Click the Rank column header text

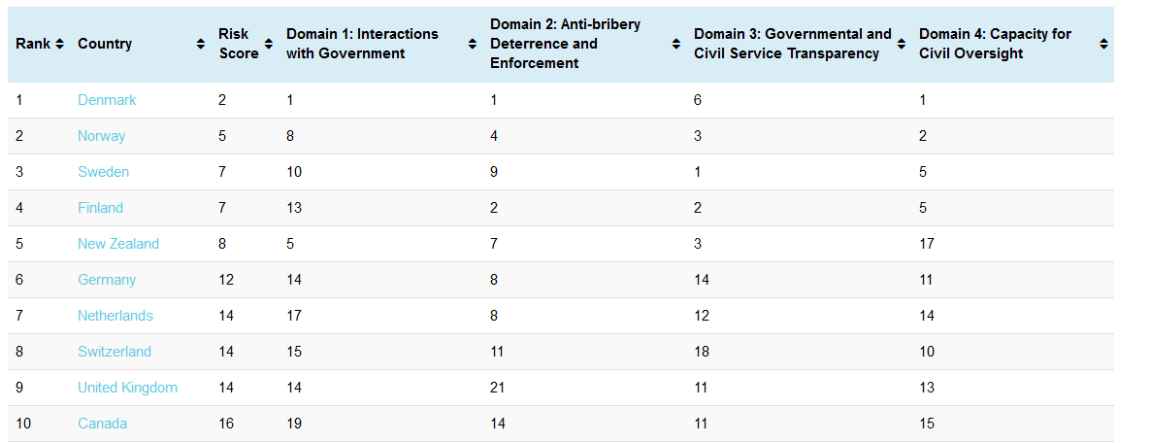33,44
